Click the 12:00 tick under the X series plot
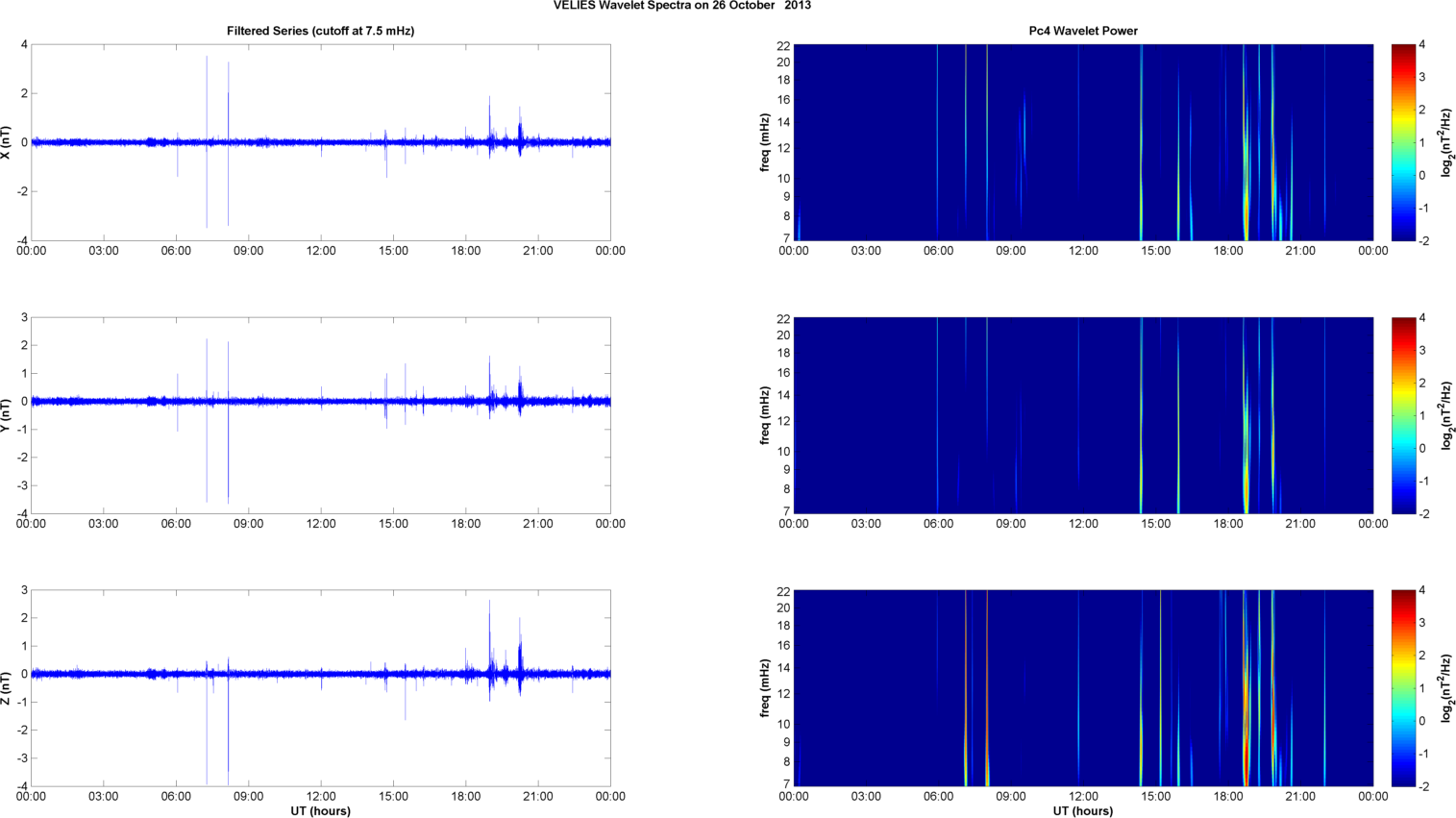 pyautogui.click(x=321, y=251)
